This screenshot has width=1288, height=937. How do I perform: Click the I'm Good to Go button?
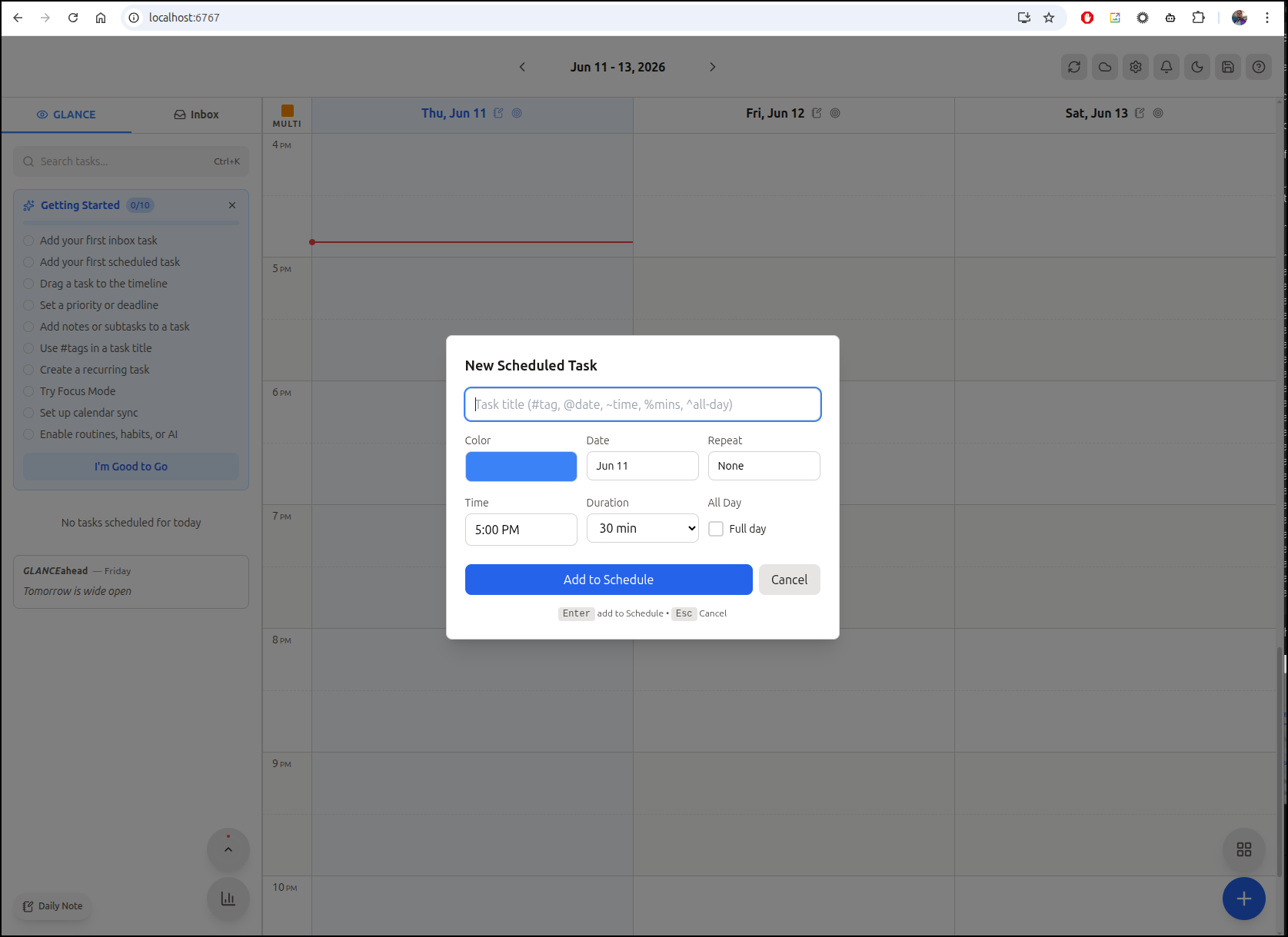point(131,467)
